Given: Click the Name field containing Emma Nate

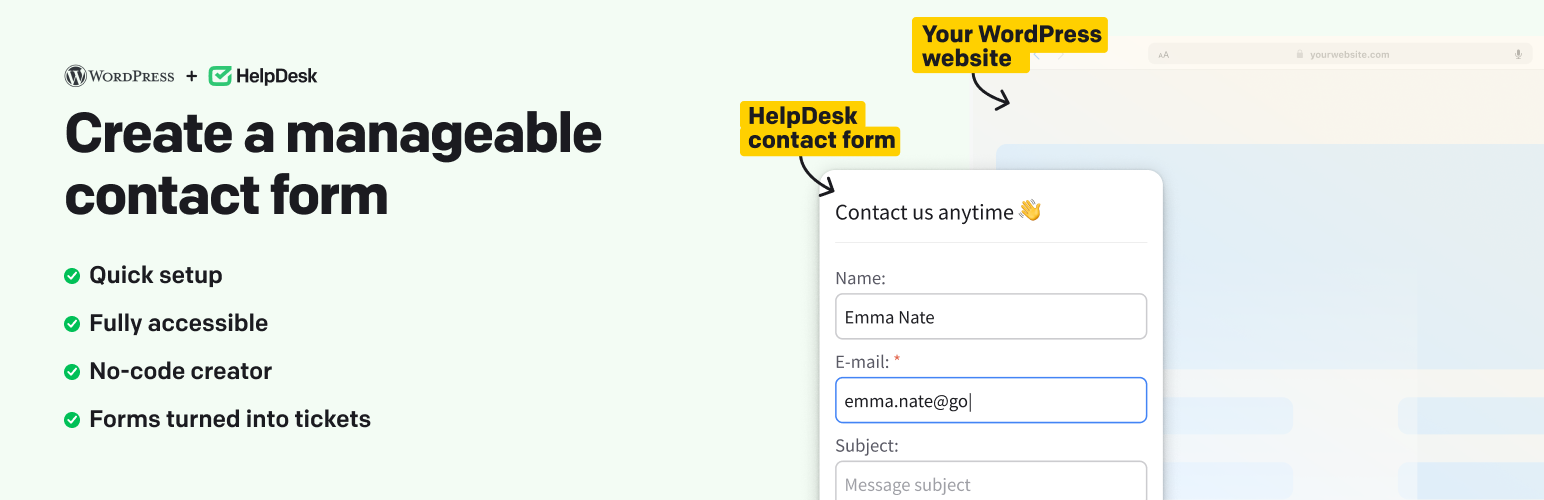Looking at the screenshot, I should point(990,317).
